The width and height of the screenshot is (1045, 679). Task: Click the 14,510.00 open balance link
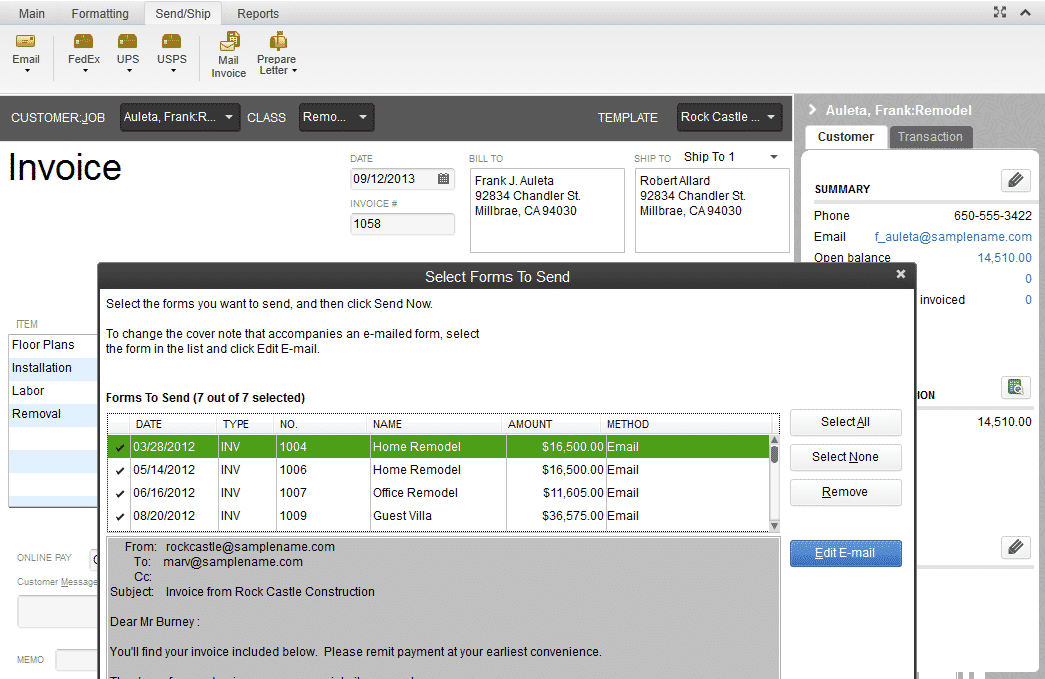pos(1004,257)
